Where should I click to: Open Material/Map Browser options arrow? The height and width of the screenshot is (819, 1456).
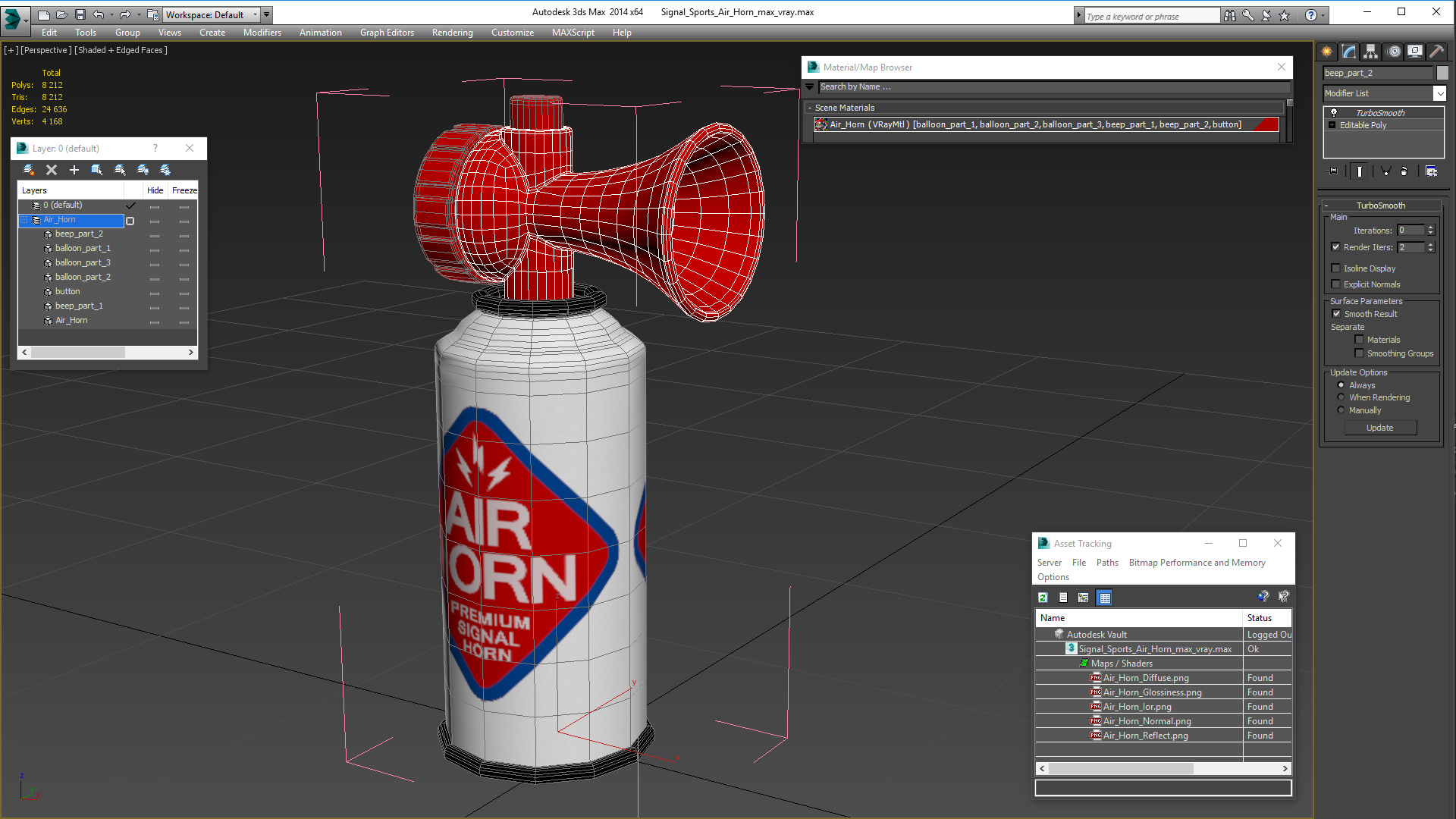pyautogui.click(x=809, y=87)
